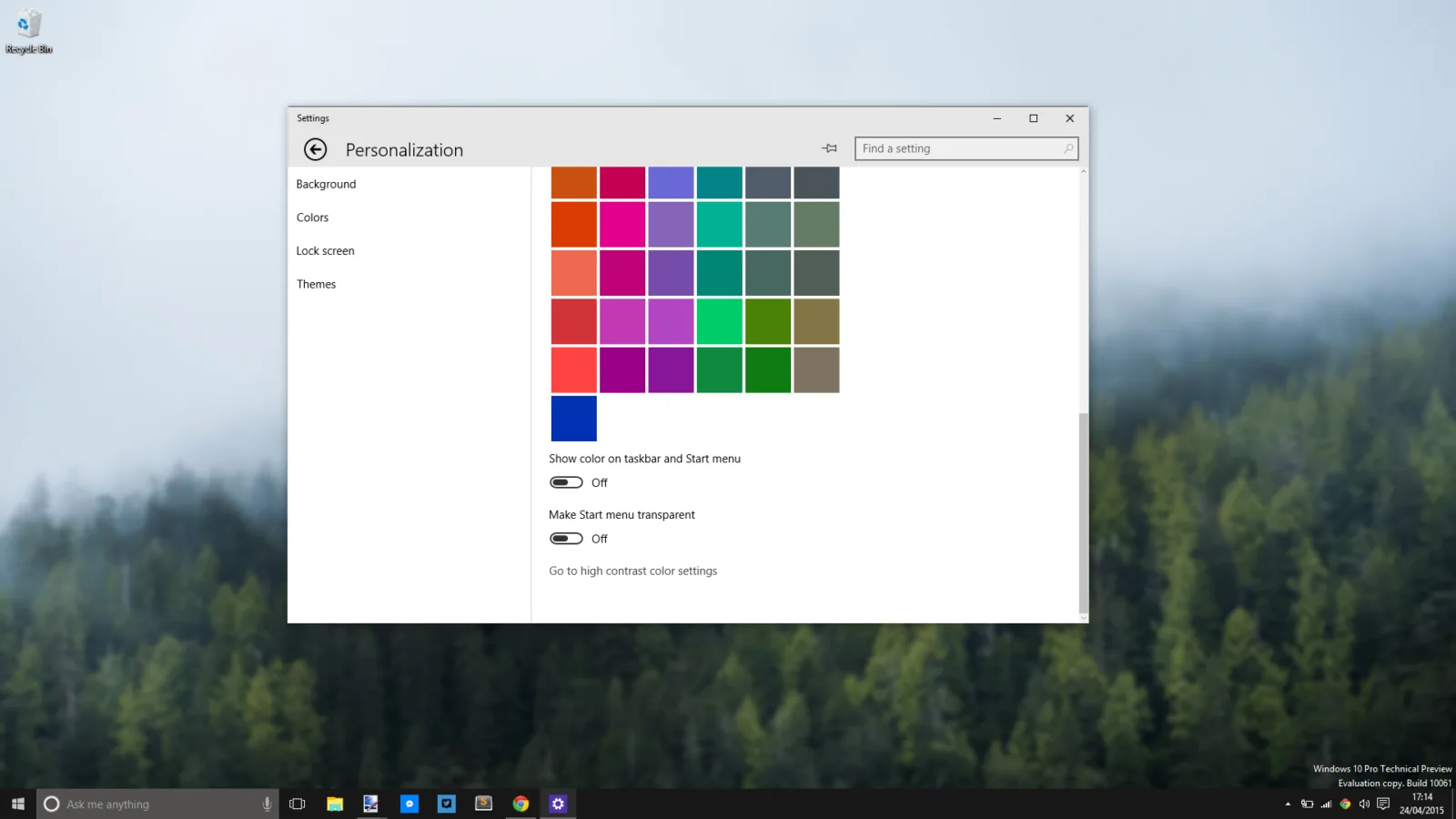The image size is (1456, 819).
Task: Turn on Make Start menu transparent
Action: [x=566, y=539]
